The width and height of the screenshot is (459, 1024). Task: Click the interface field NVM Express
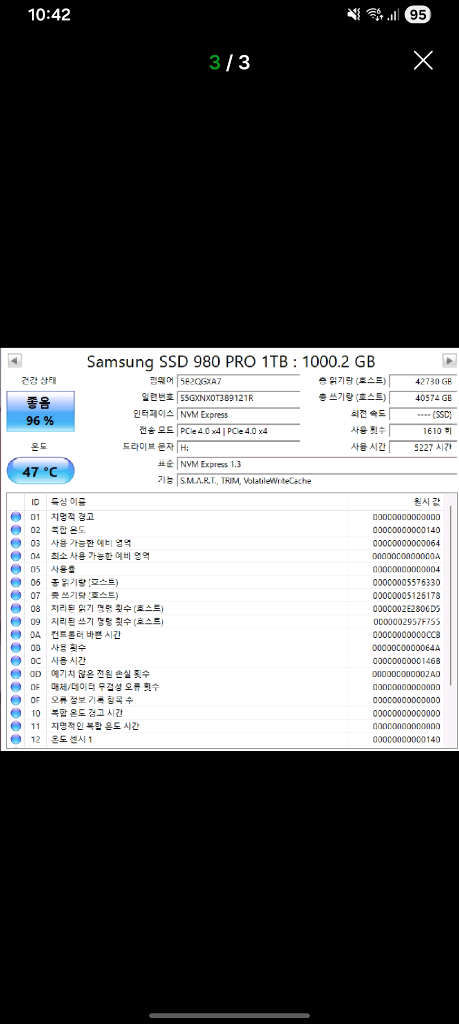point(238,415)
